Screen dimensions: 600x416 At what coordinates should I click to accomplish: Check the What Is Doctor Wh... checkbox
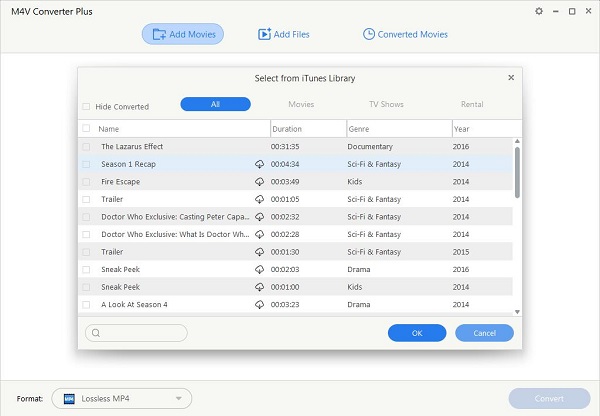coord(86,234)
